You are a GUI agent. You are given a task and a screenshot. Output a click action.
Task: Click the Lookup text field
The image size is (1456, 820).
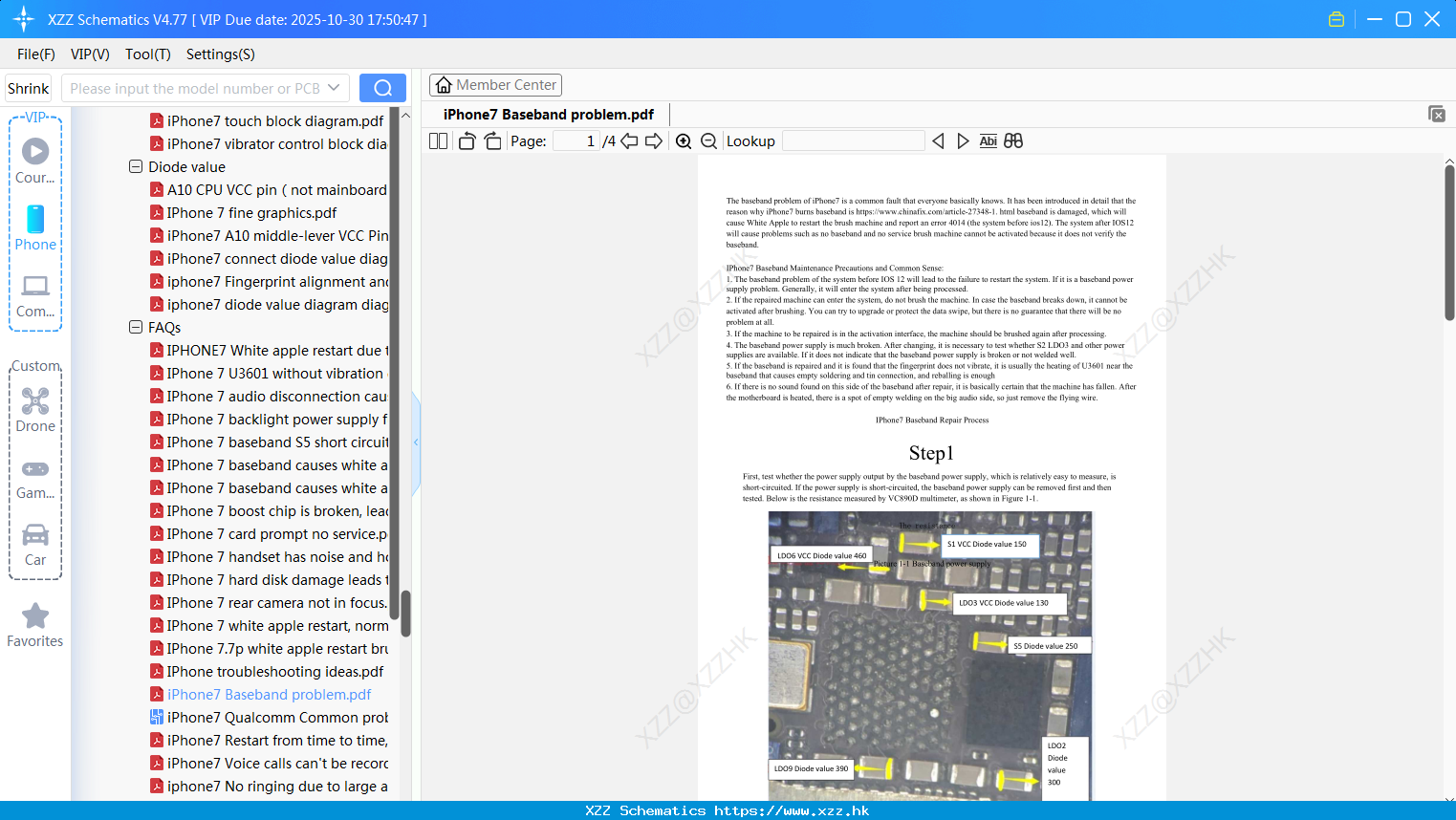[853, 140]
